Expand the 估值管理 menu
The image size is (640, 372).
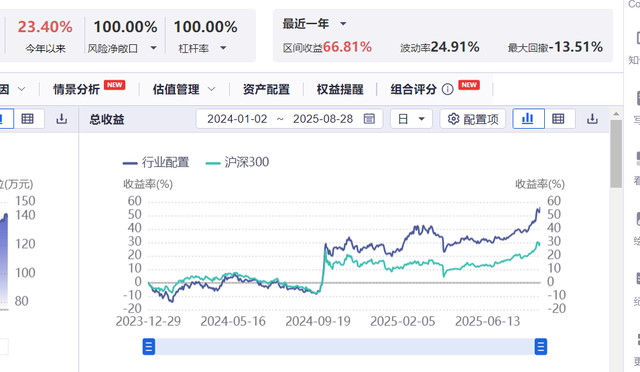(184, 89)
